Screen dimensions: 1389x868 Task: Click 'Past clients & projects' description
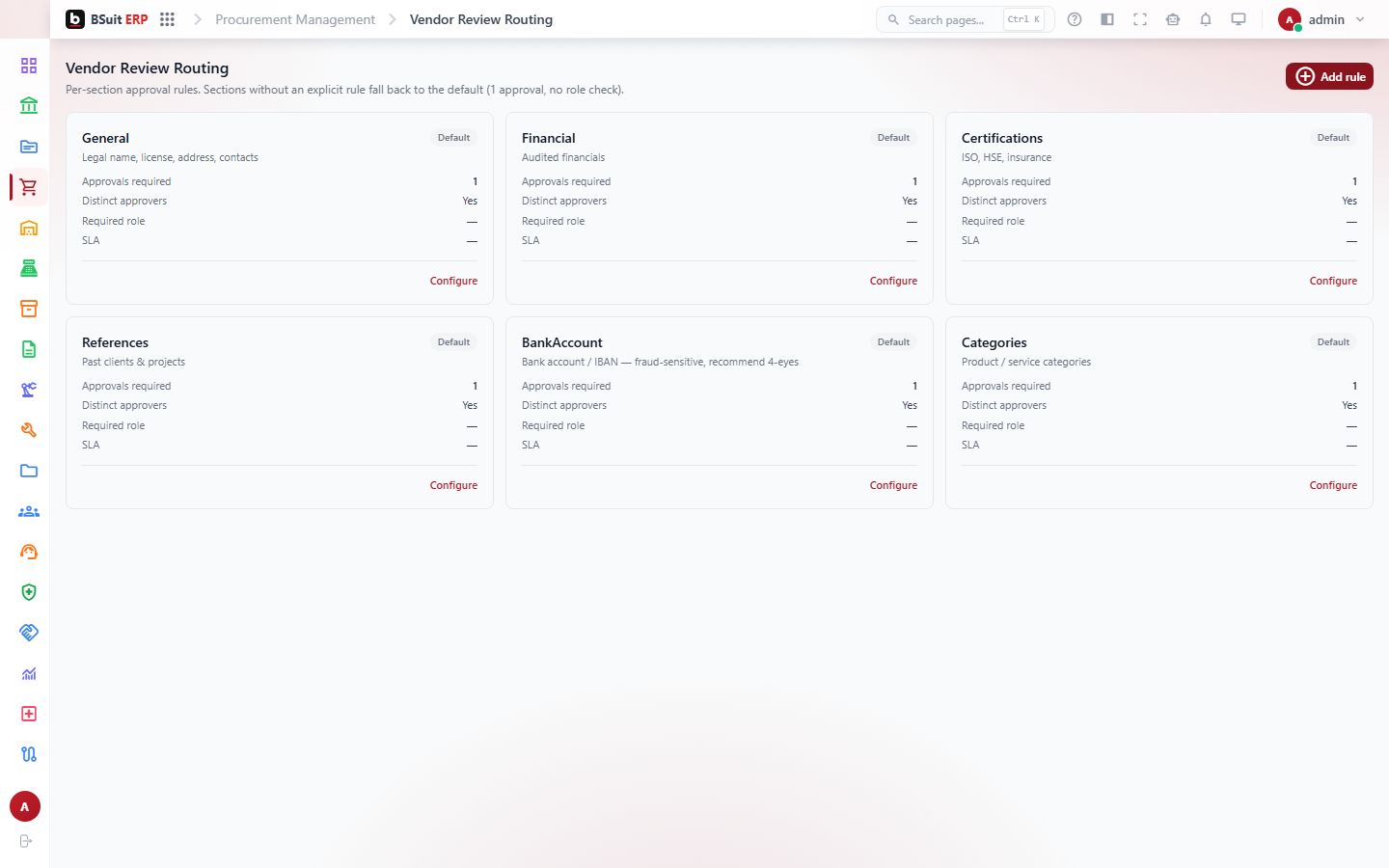[133, 362]
